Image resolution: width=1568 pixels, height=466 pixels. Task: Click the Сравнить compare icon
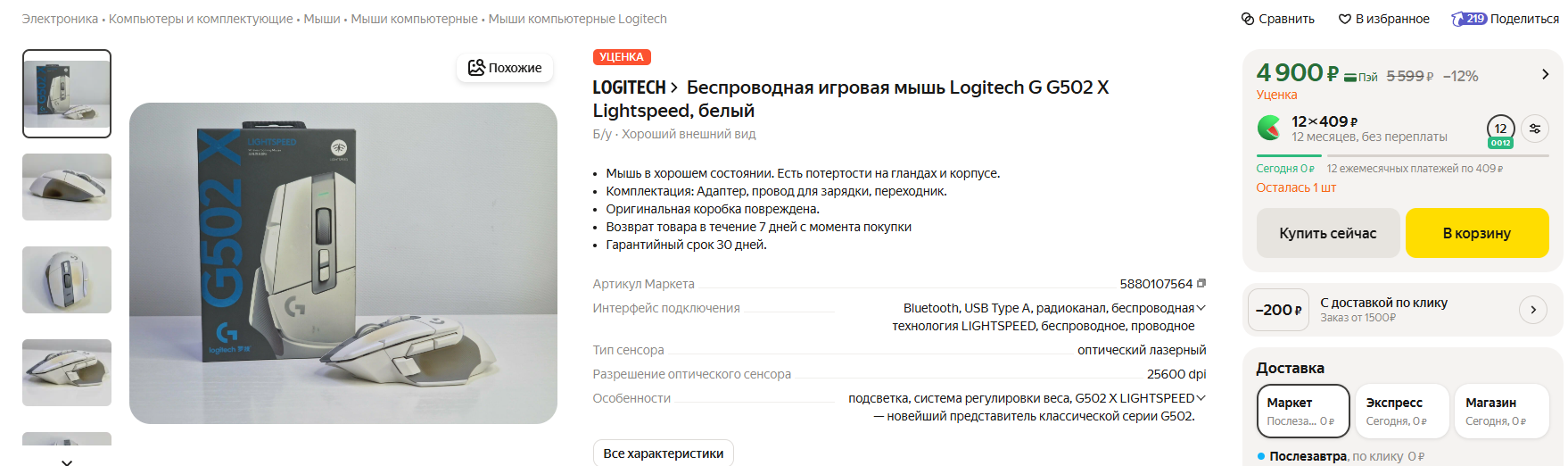pyautogui.click(x=1248, y=19)
